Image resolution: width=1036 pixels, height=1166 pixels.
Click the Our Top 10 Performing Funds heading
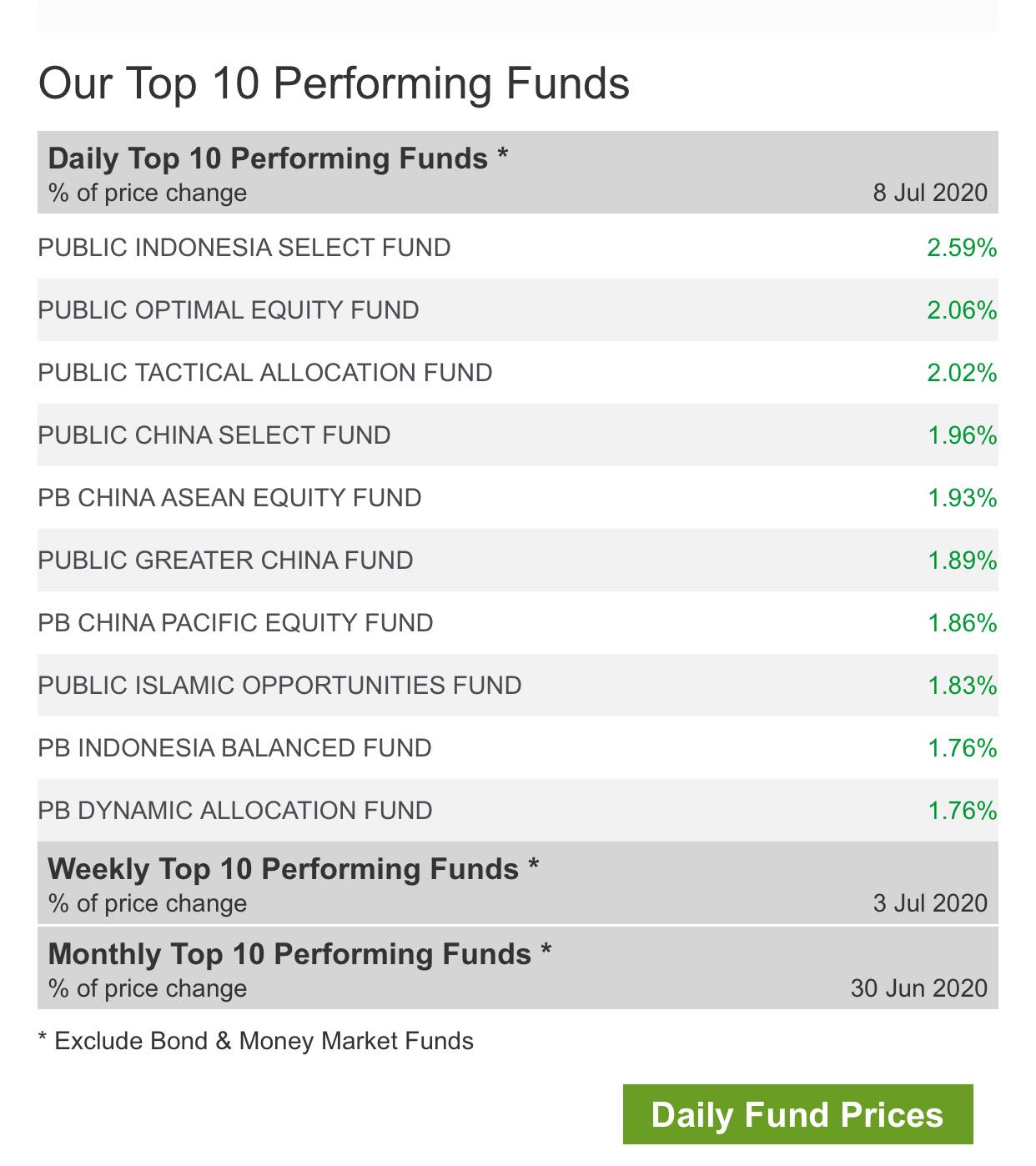(x=334, y=83)
